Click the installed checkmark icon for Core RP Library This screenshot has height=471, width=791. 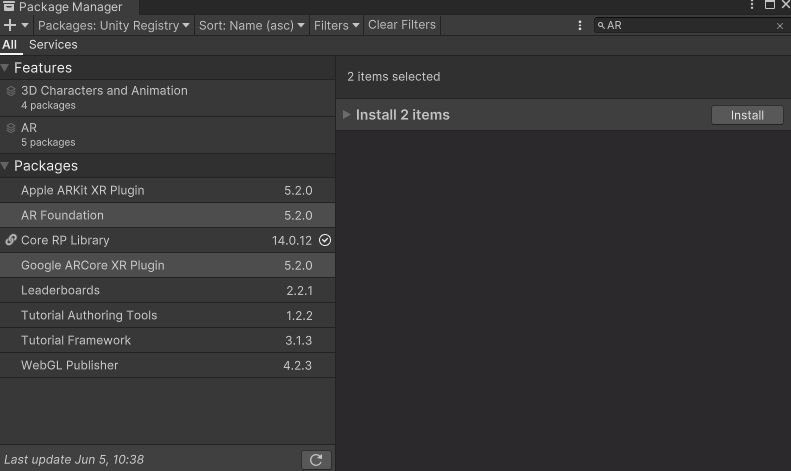[325, 240]
